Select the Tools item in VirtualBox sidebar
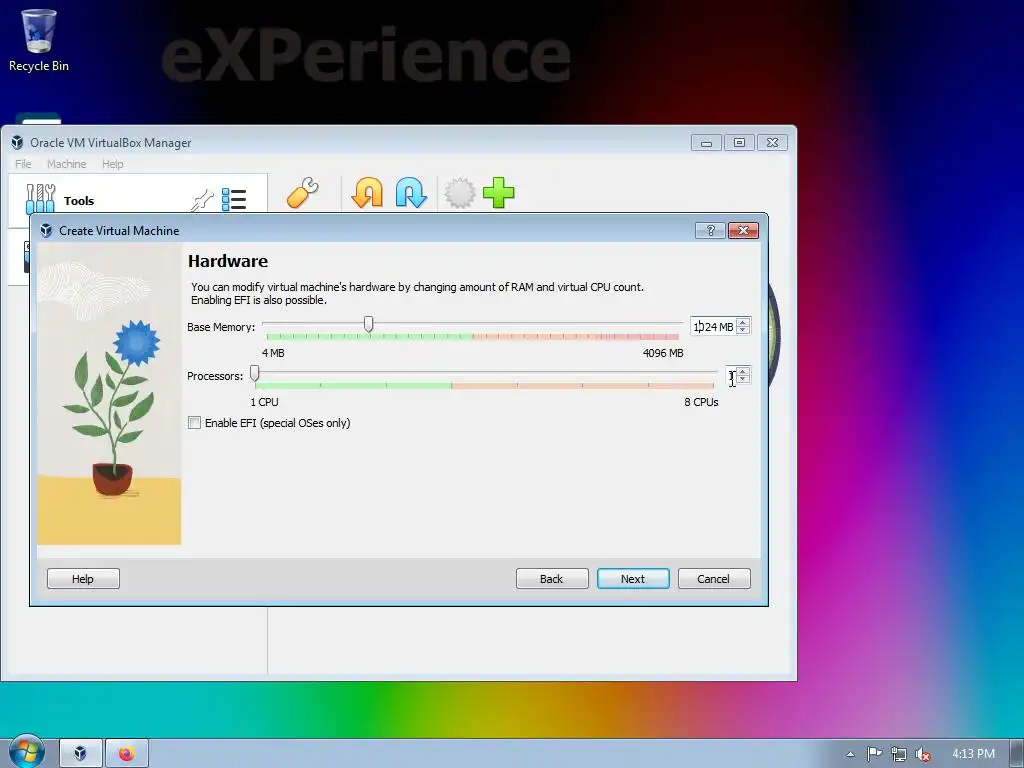The width and height of the screenshot is (1024, 768). (x=138, y=200)
